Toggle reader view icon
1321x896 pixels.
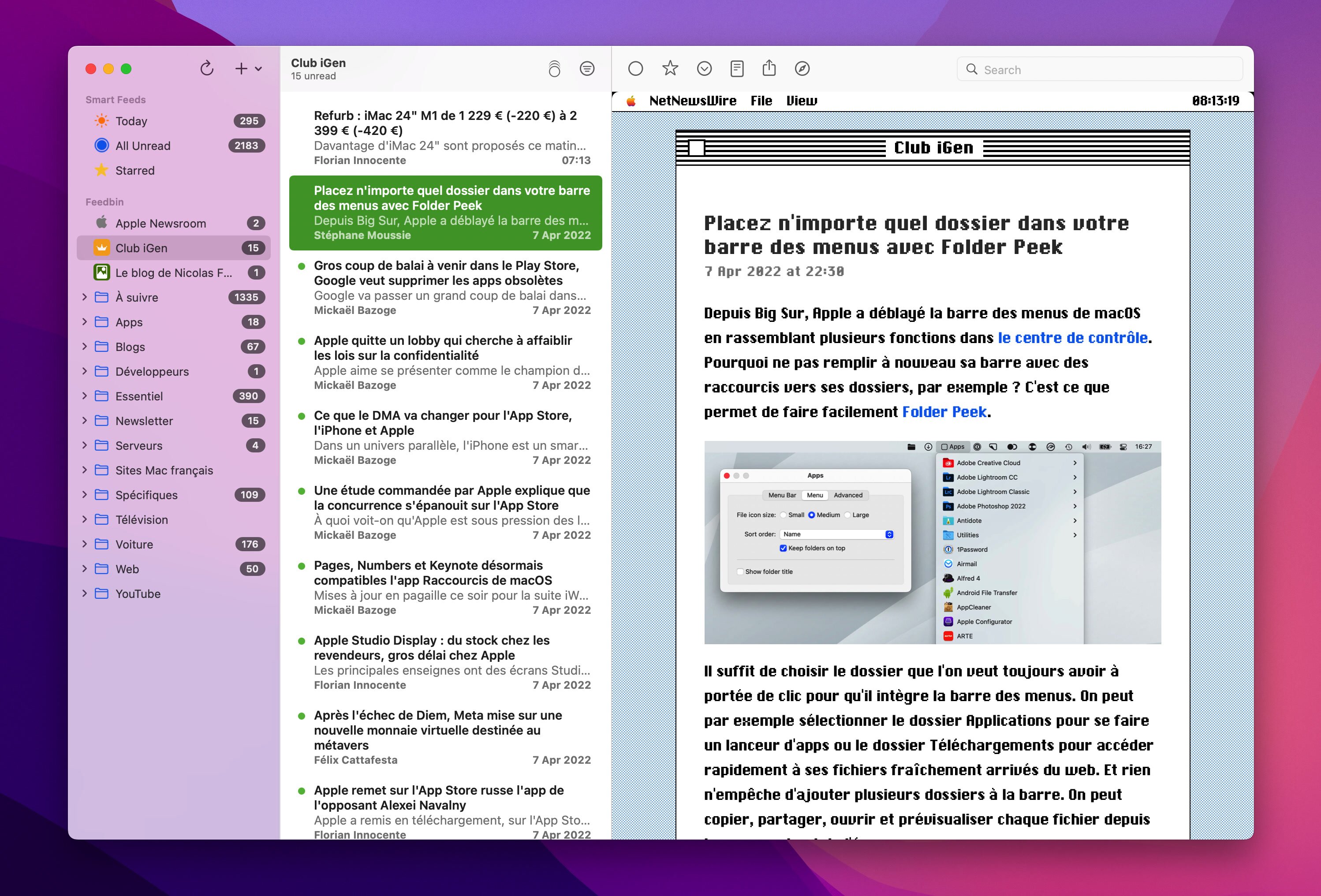coord(737,69)
